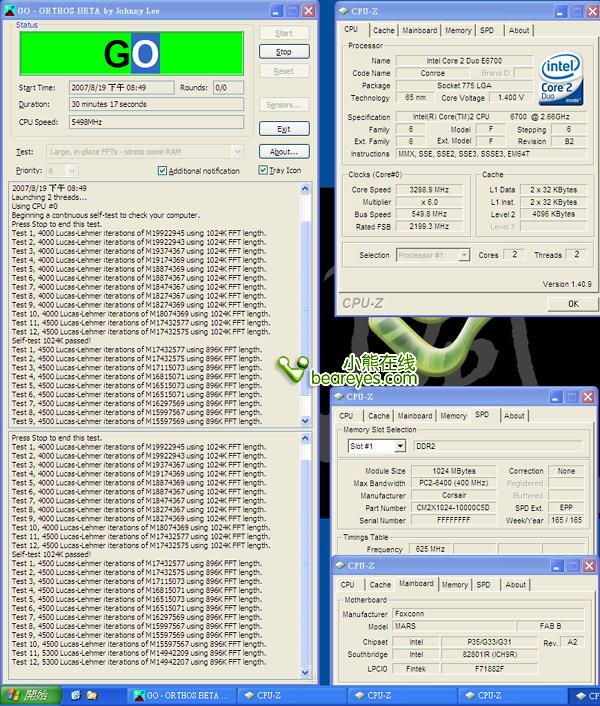
Task: Close the Mainboard CPU-Z window
Action: click(589, 566)
